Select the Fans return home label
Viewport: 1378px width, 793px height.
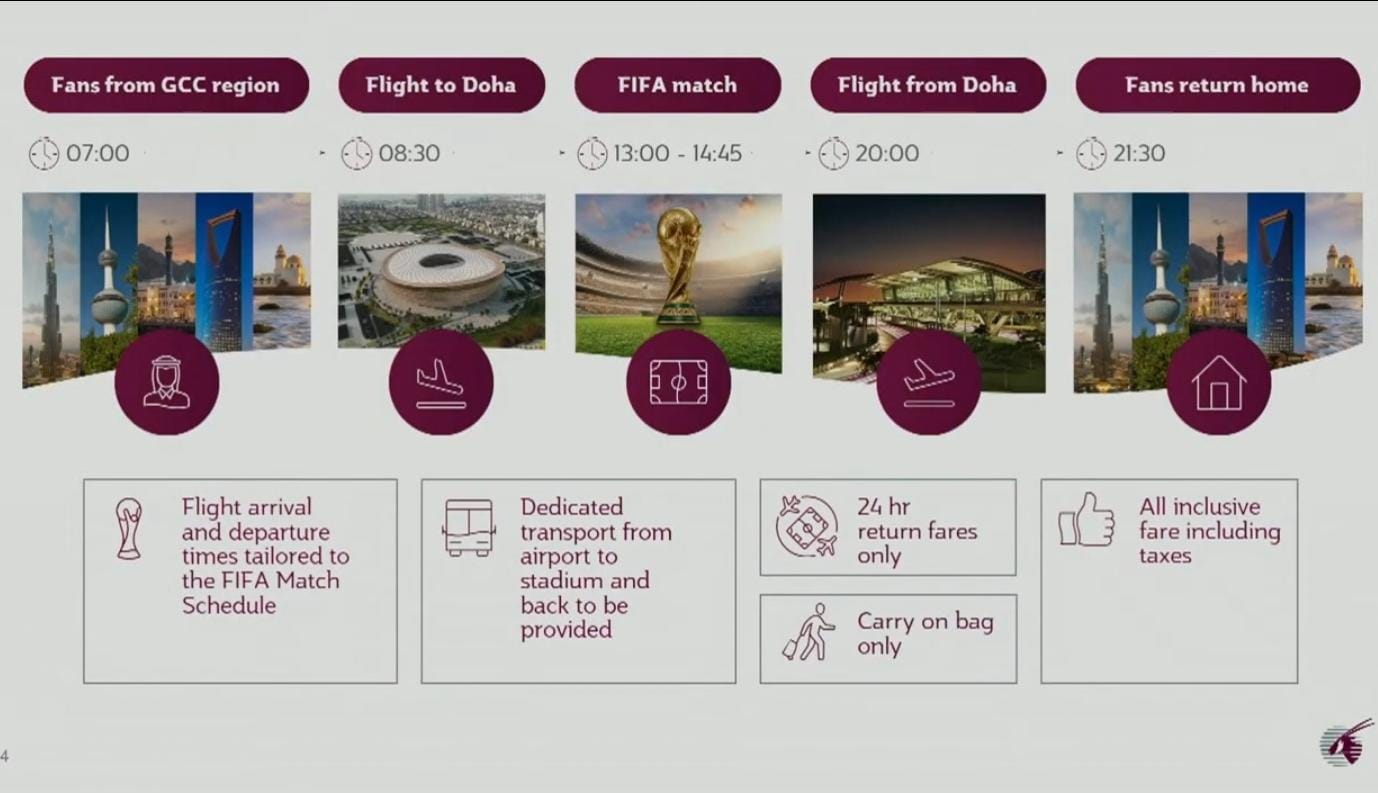click(1217, 85)
